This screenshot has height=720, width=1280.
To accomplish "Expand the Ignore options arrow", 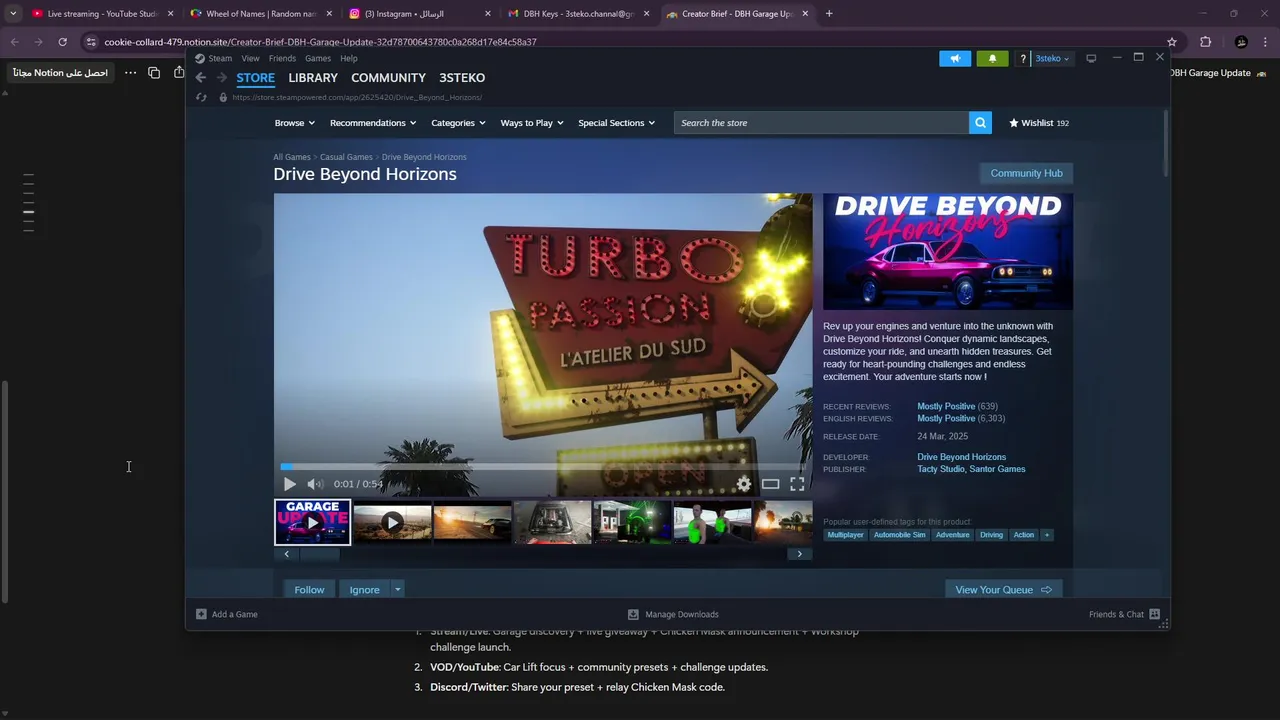I will pyautogui.click(x=397, y=590).
